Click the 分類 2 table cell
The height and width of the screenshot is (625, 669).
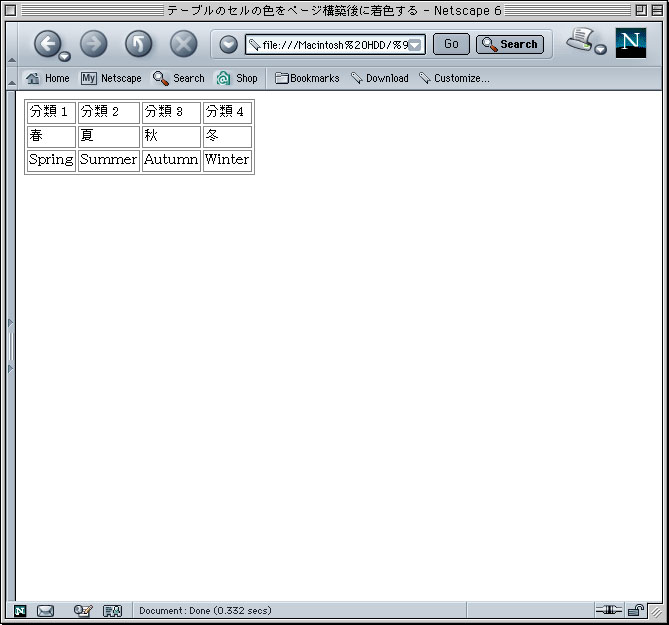109,112
